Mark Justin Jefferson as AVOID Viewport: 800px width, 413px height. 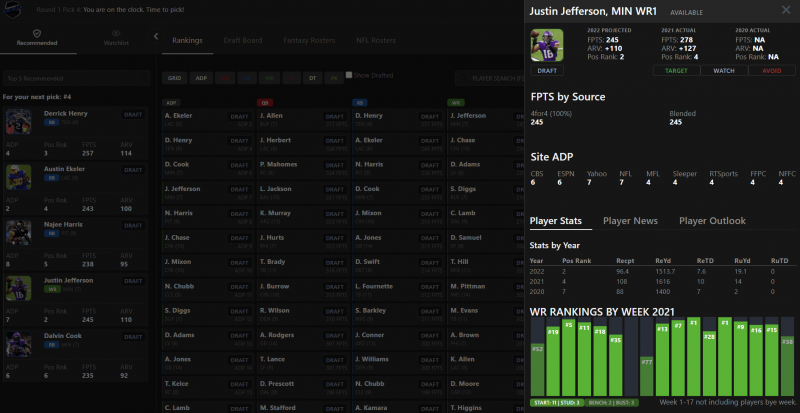click(x=771, y=70)
